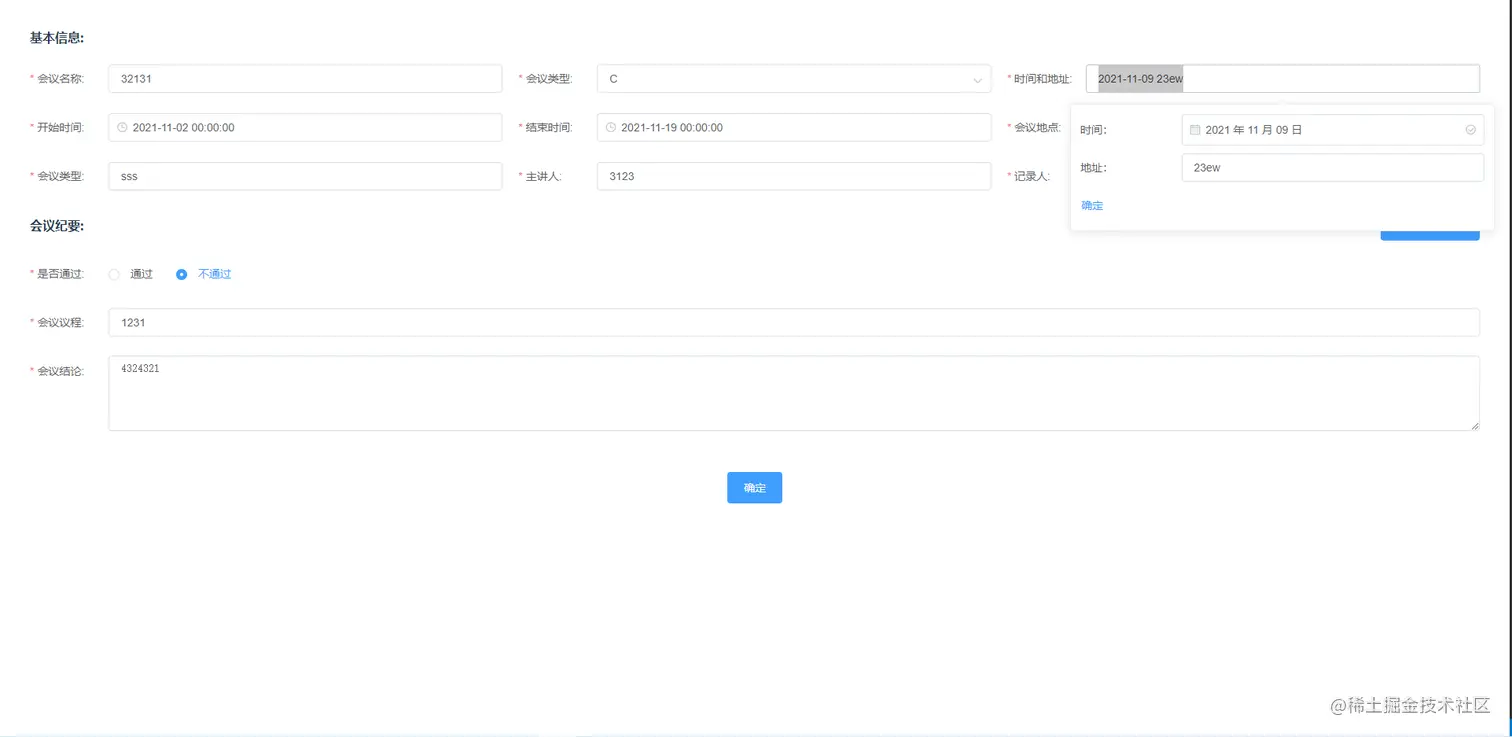Click the 会议类型 text input containing sss
1512x737 pixels.
(305, 176)
